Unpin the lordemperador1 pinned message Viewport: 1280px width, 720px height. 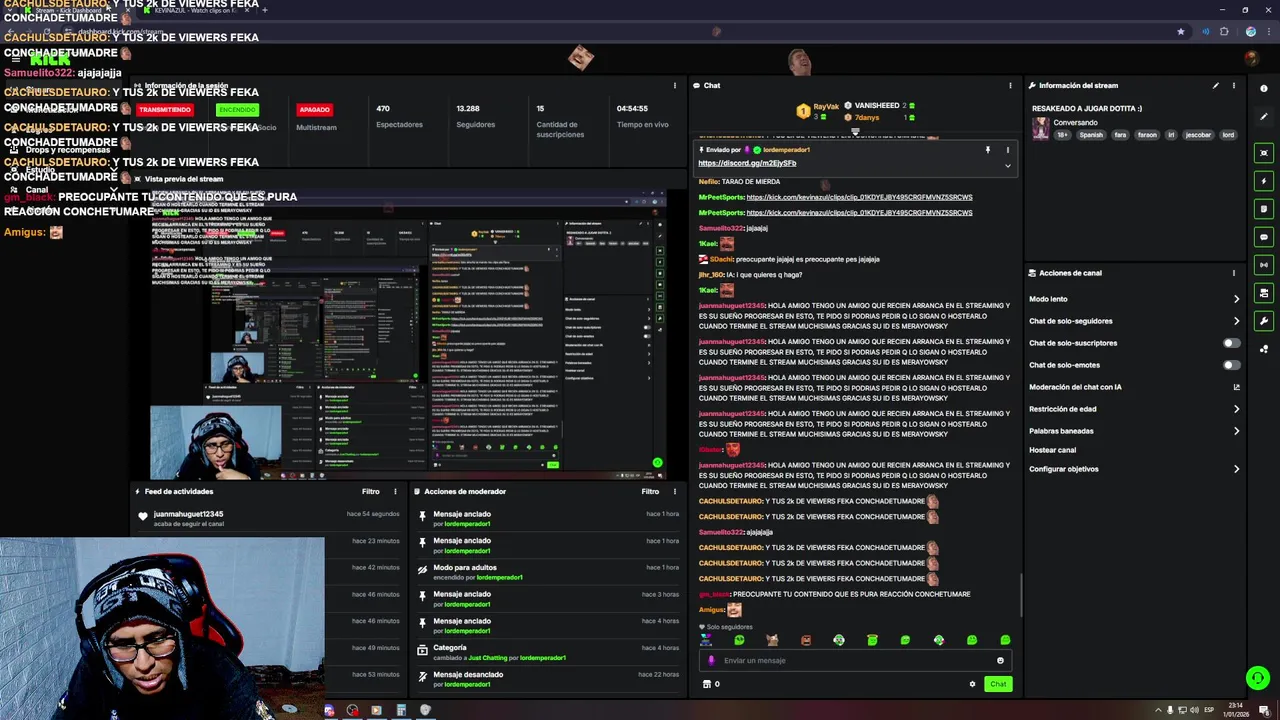(x=988, y=150)
